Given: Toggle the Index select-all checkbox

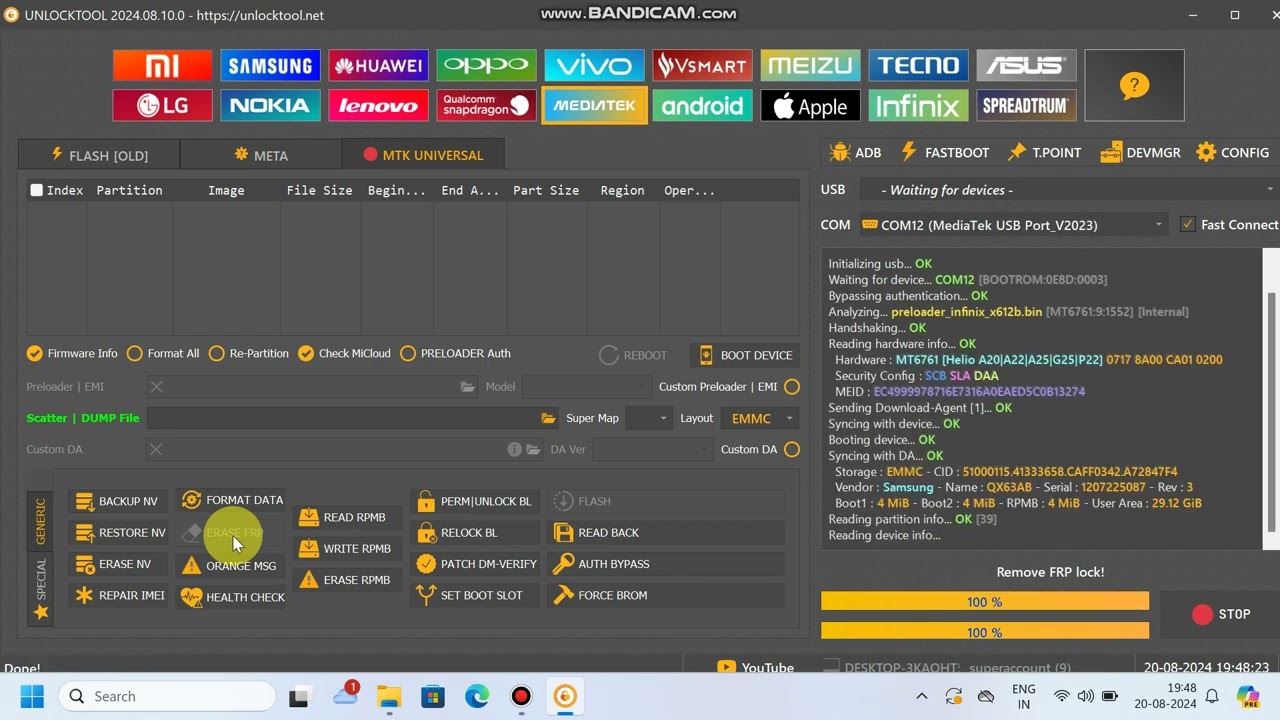Looking at the screenshot, I should pyautogui.click(x=37, y=190).
